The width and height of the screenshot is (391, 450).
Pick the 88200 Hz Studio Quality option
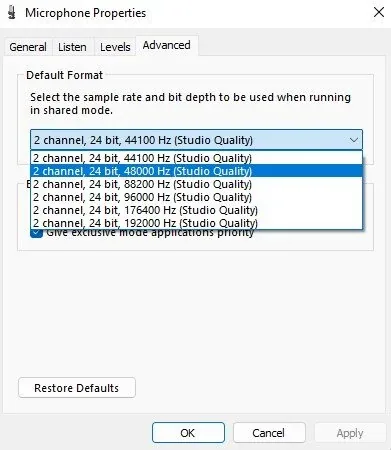coord(196,184)
